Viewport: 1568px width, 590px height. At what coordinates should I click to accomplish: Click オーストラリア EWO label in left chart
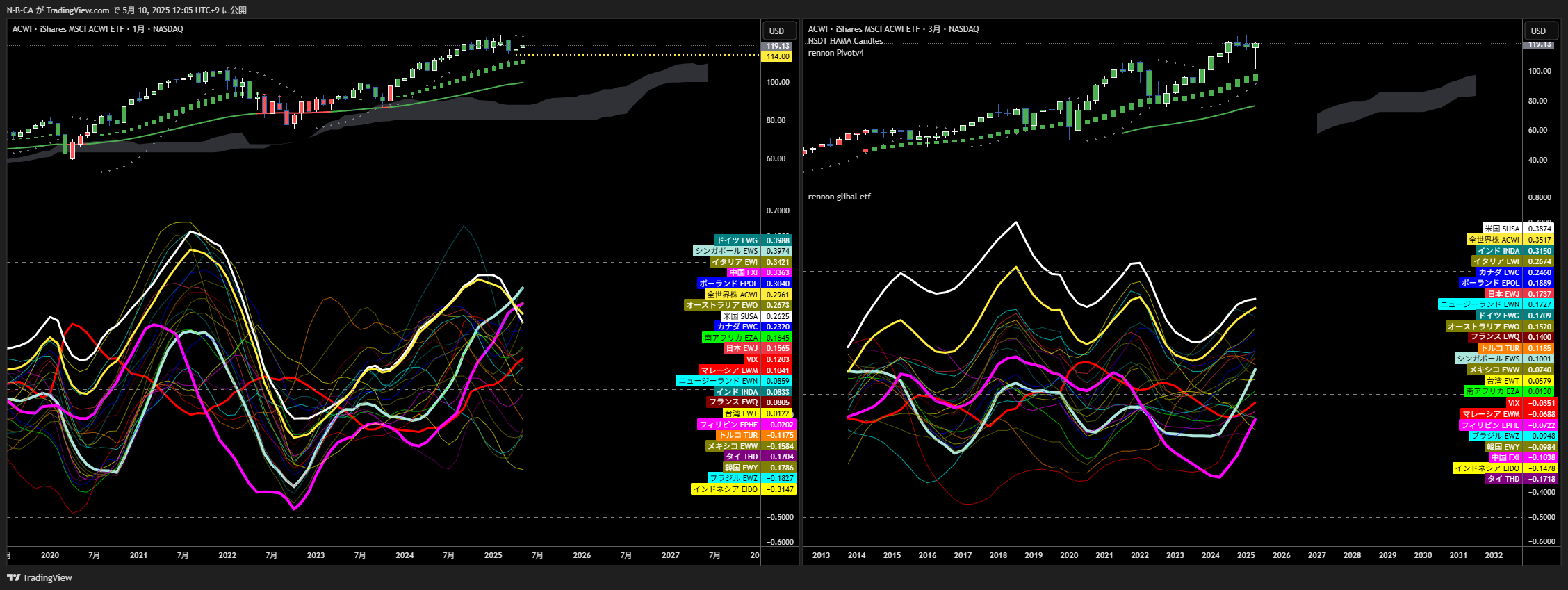click(722, 305)
